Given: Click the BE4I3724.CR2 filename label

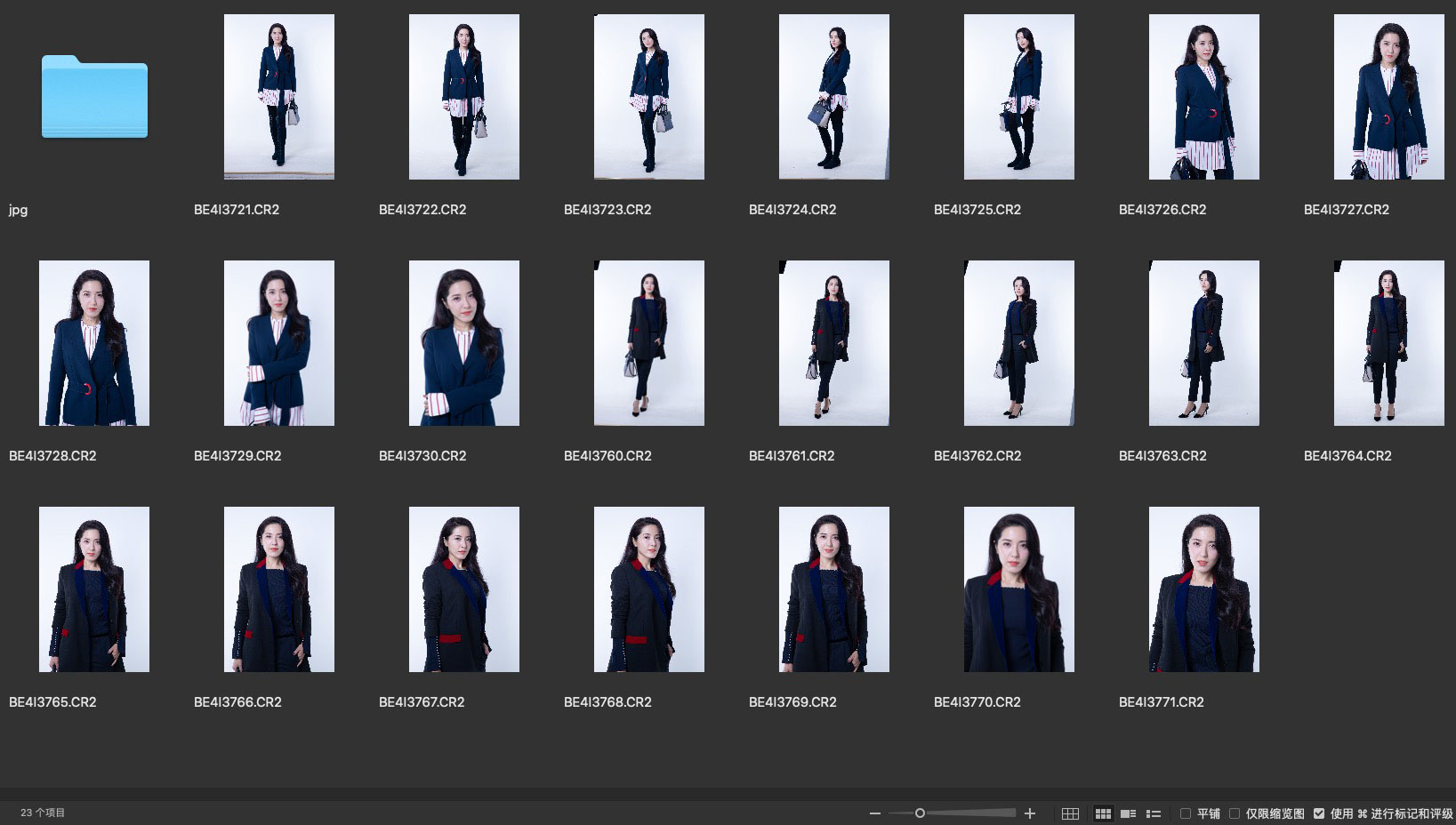Looking at the screenshot, I should pos(792,210).
